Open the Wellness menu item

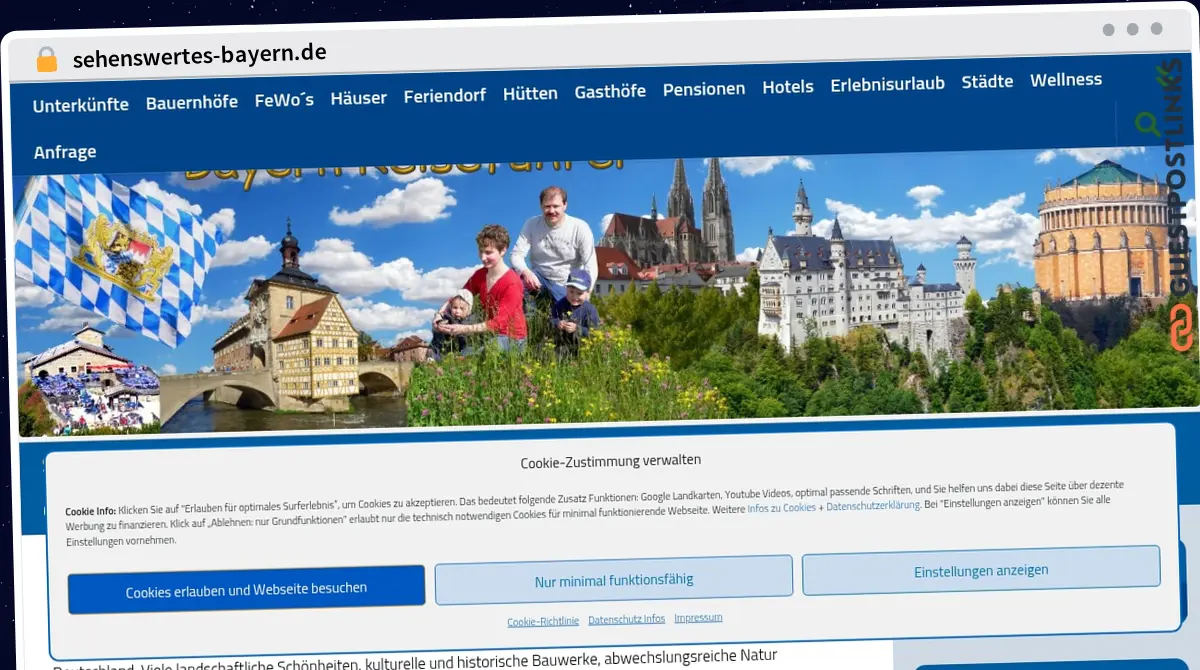click(1066, 79)
